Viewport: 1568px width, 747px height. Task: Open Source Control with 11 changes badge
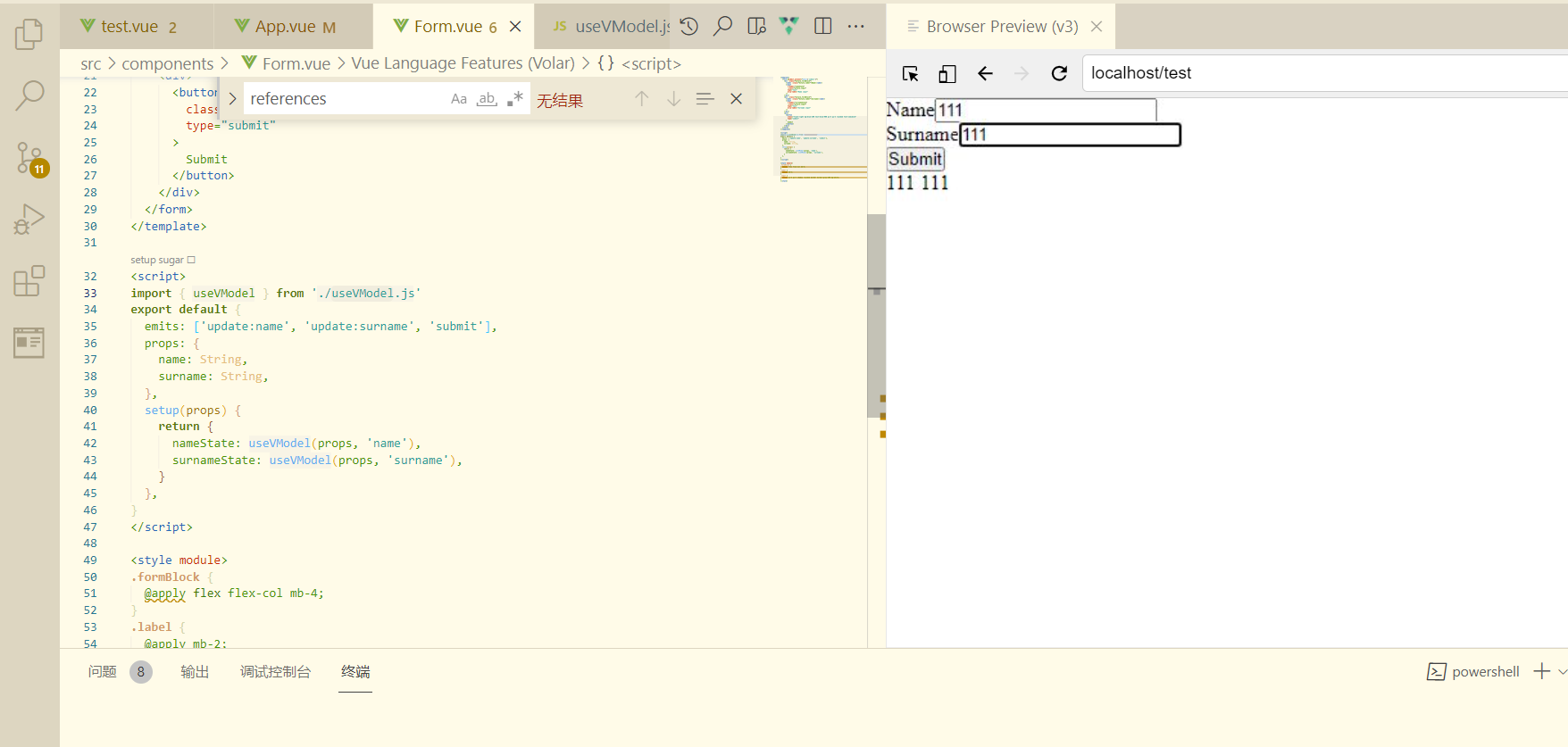30,159
